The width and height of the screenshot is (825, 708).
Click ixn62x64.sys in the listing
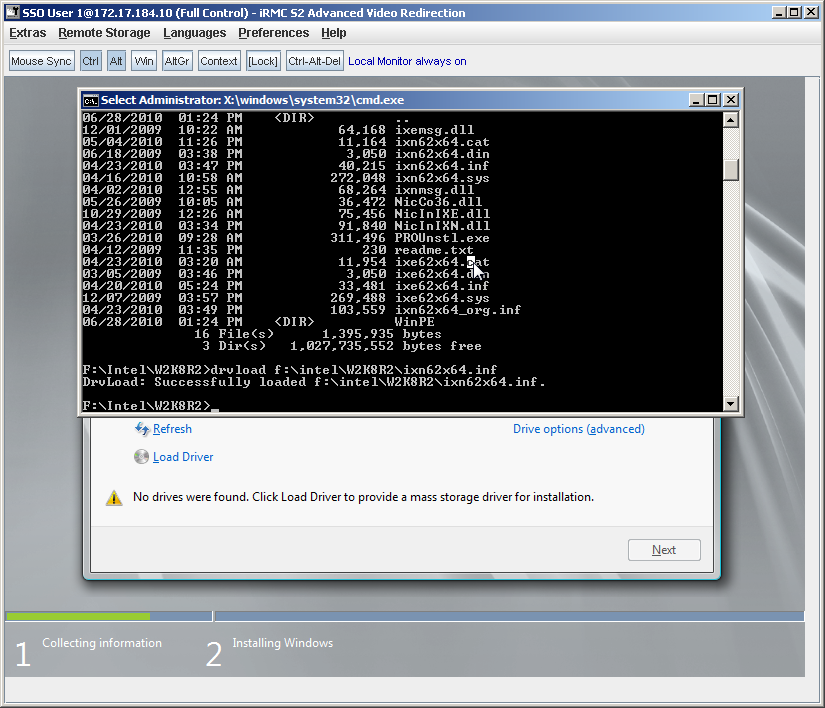442,178
